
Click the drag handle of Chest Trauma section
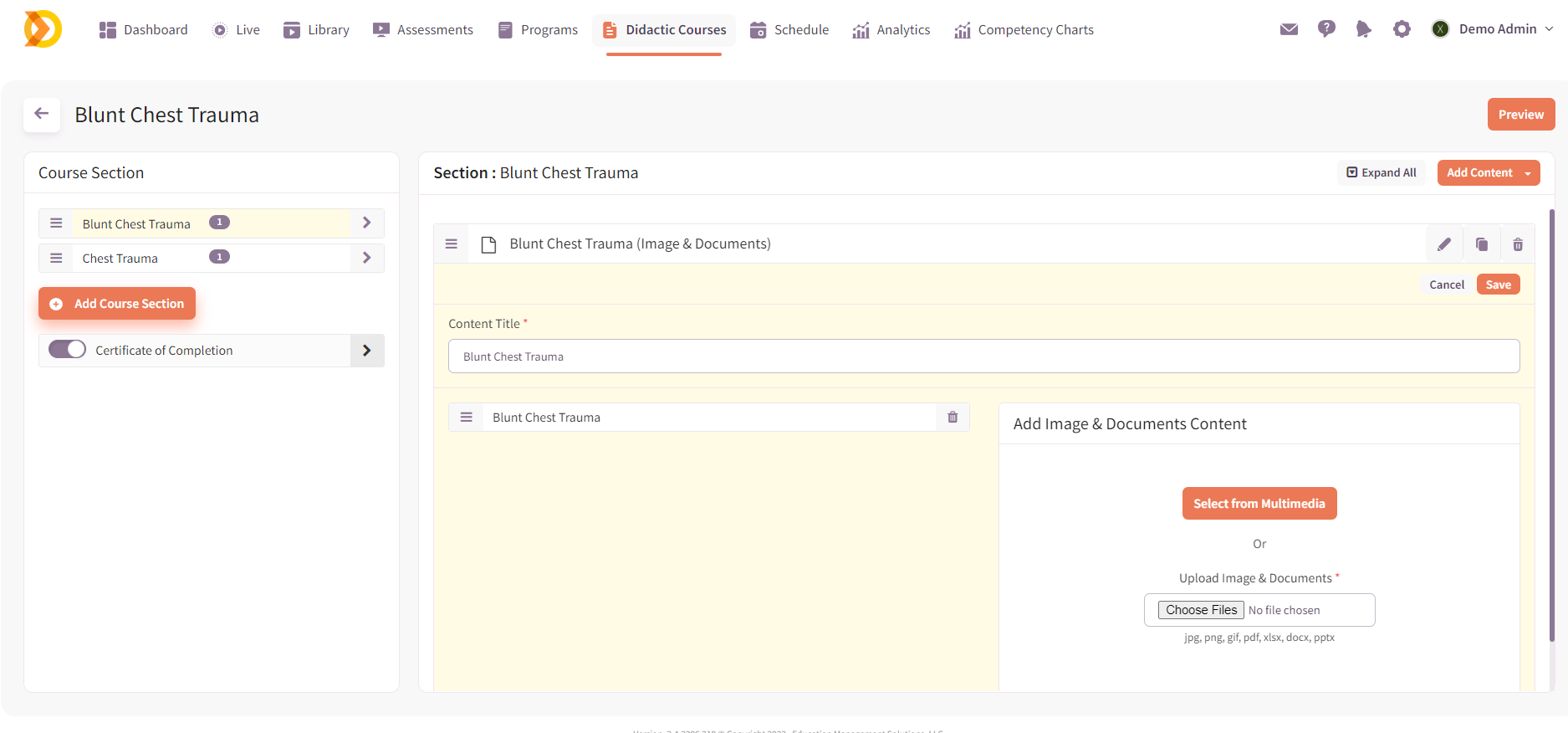click(x=56, y=259)
